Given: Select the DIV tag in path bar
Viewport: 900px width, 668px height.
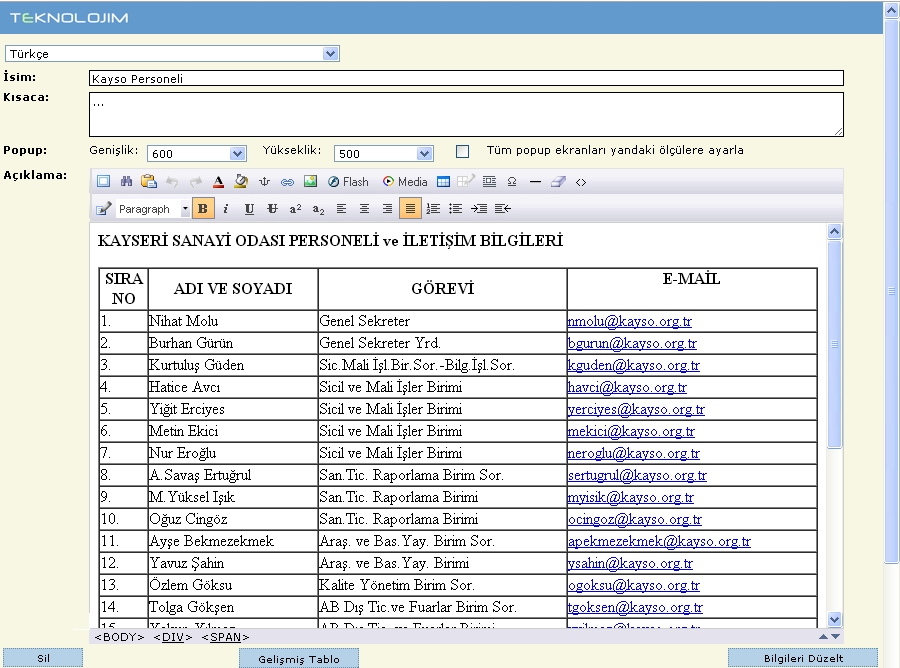Looking at the screenshot, I should click(173, 637).
